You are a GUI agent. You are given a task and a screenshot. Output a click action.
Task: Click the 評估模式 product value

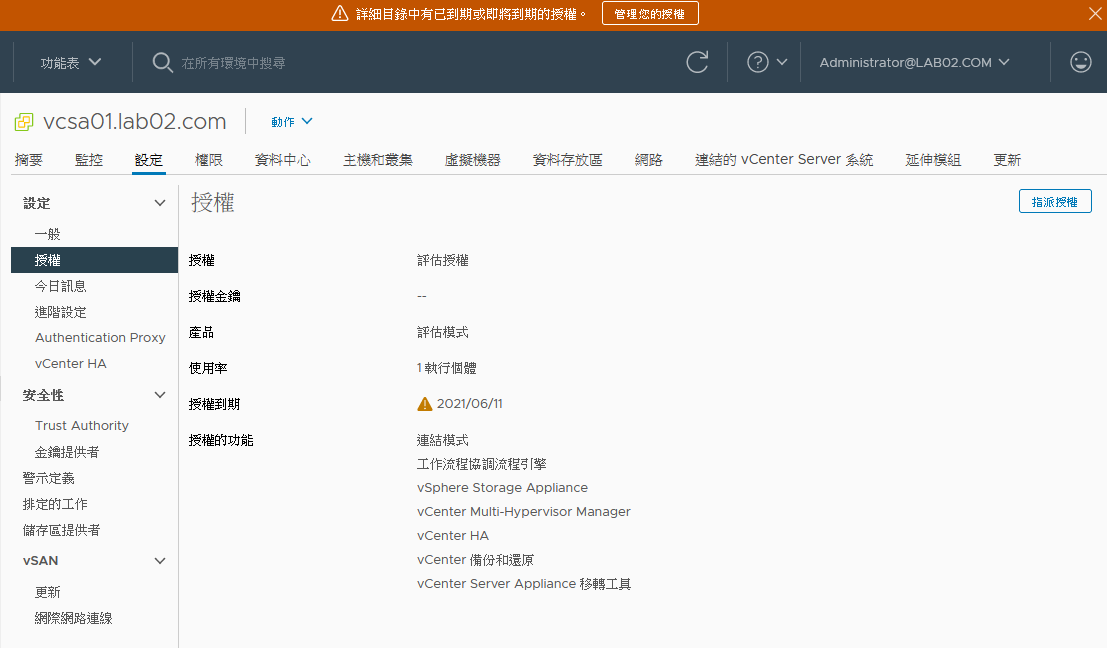[443, 332]
